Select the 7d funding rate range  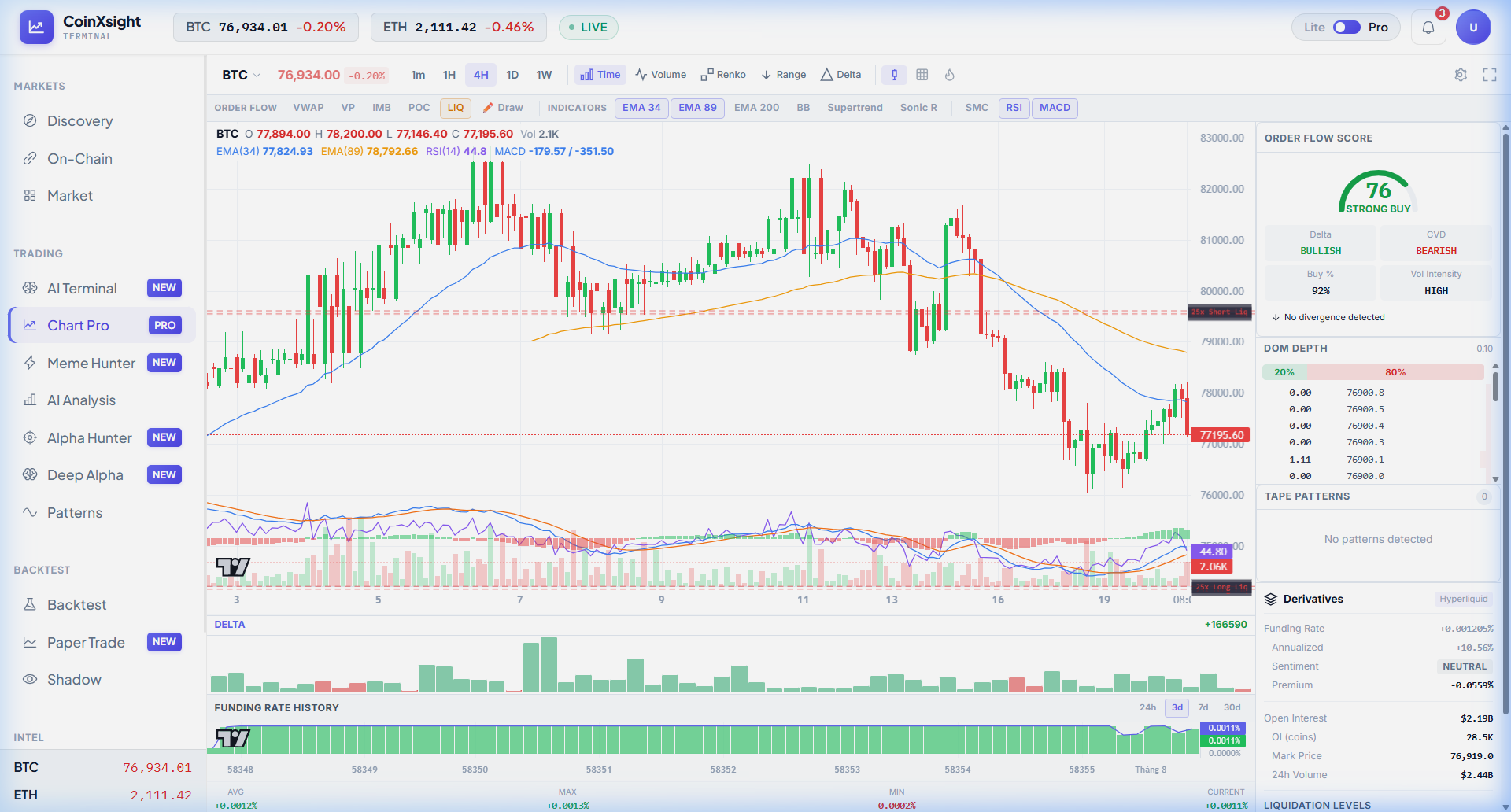(1203, 707)
